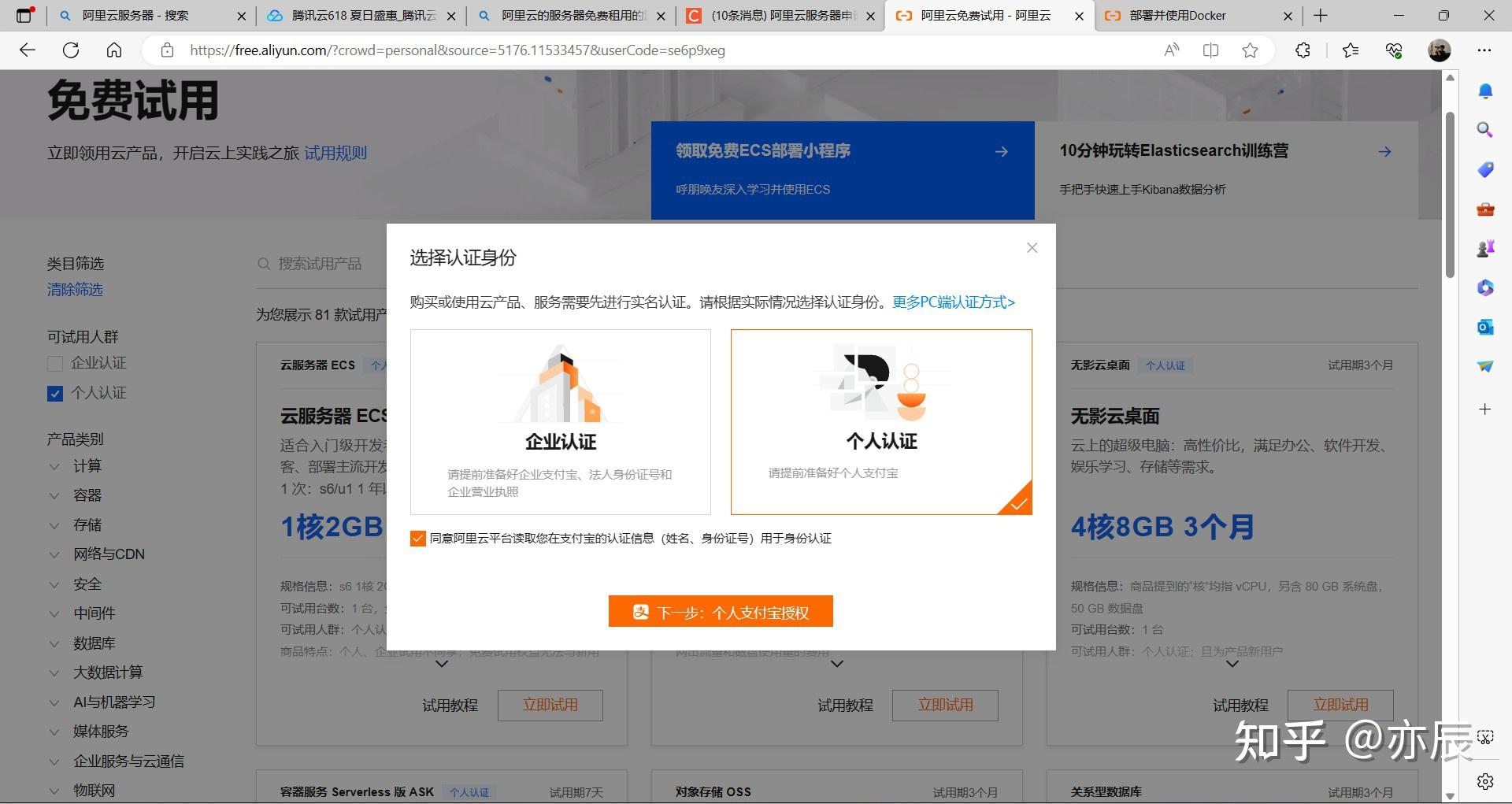Switch to the 部署并使用Docker tab
1512x804 pixels.
pyautogui.click(x=1199, y=15)
